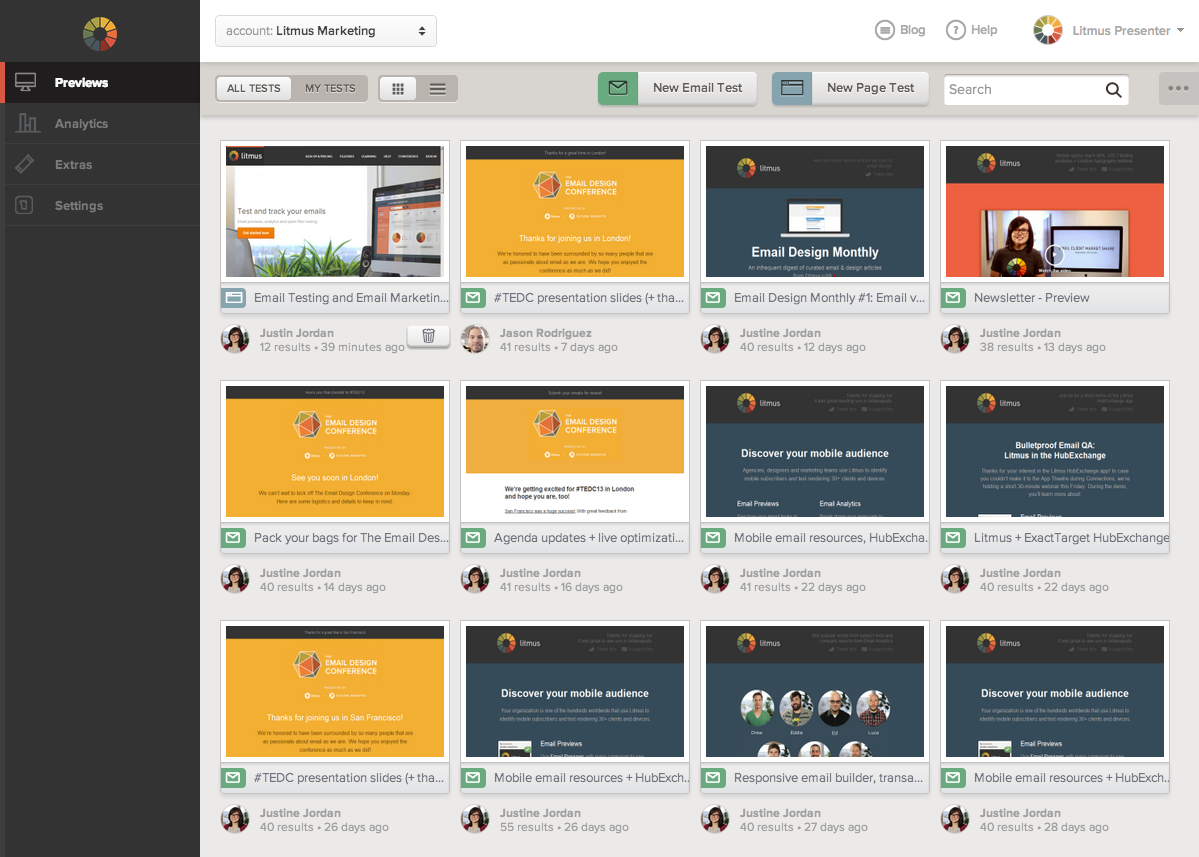Open the Email Design Monthly thumbnail
This screenshot has width=1199, height=857.
pyautogui.click(x=815, y=212)
